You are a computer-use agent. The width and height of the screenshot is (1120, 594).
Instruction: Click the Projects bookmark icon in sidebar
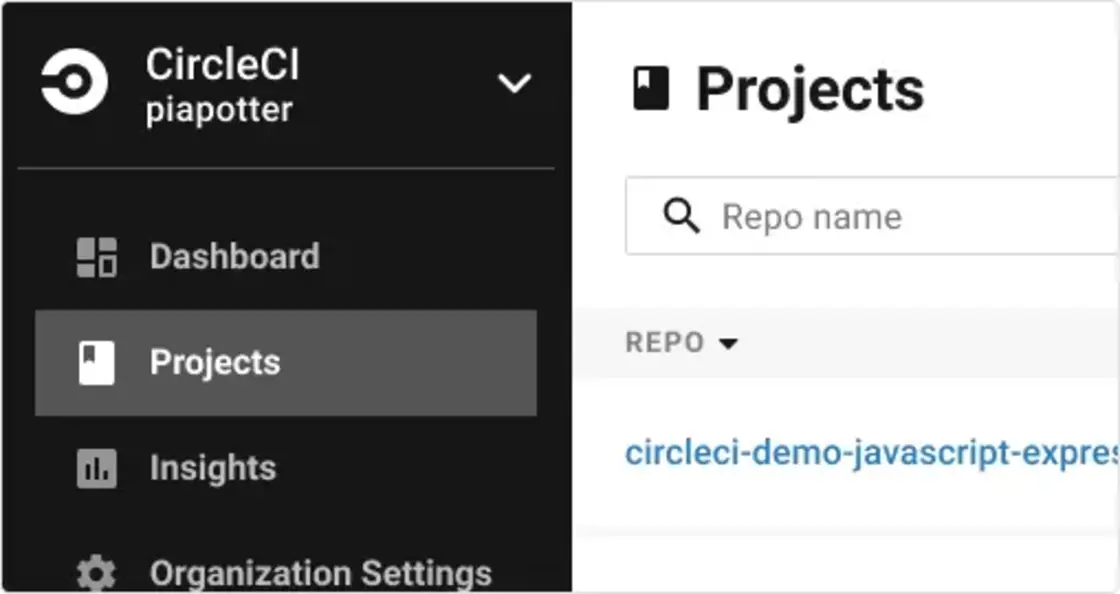click(97, 363)
